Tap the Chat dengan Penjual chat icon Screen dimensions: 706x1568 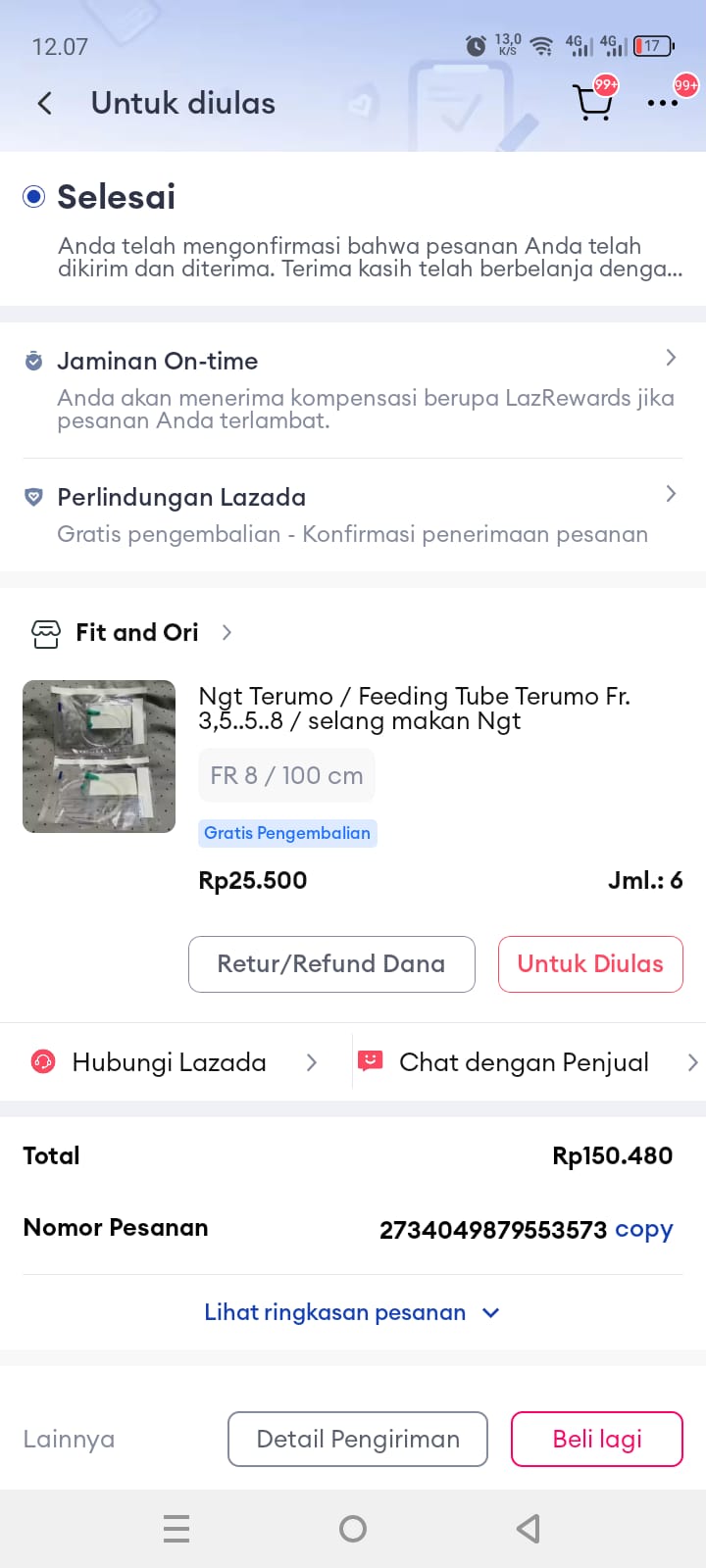pyautogui.click(x=370, y=1061)
